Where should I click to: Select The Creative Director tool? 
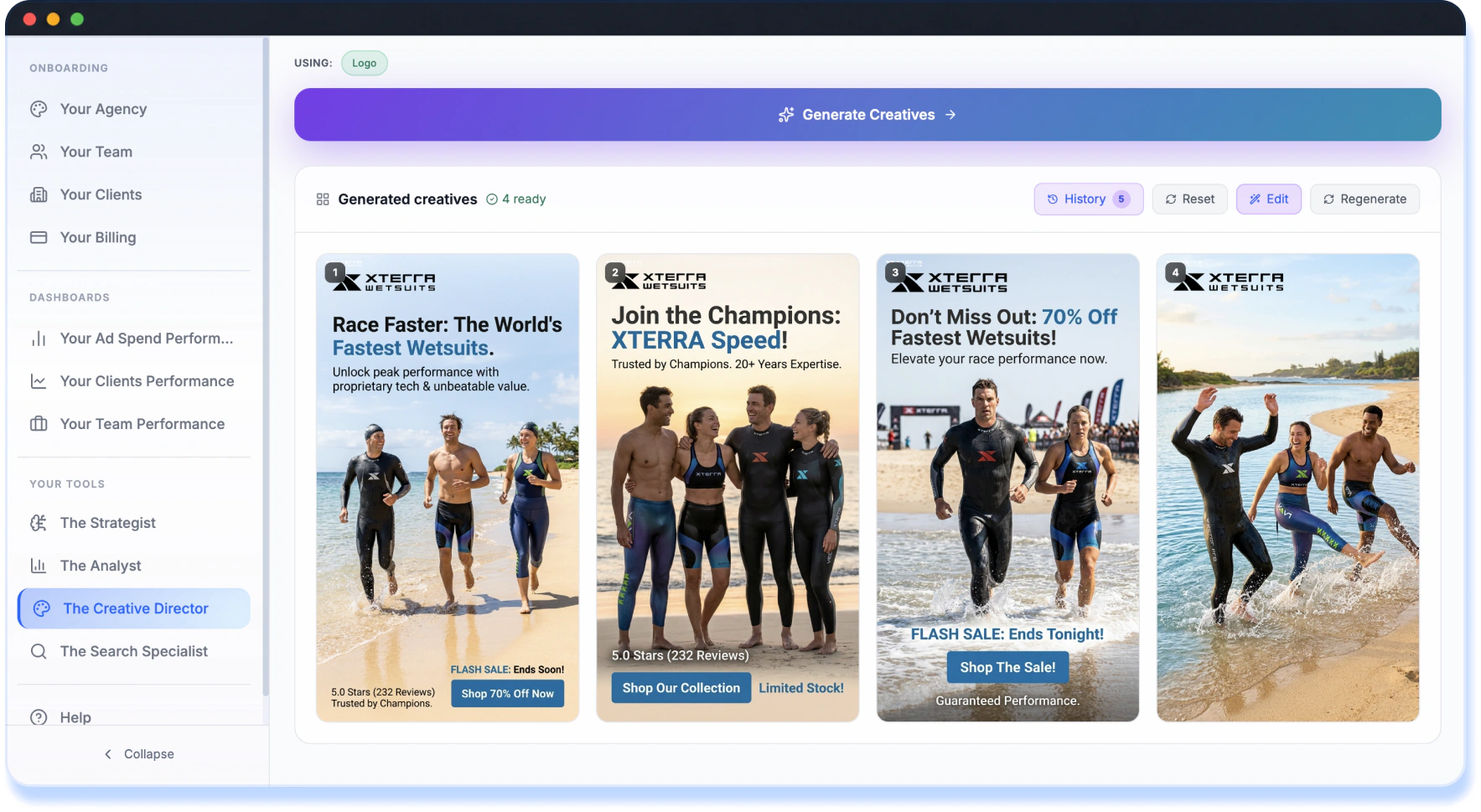(134, 608)
